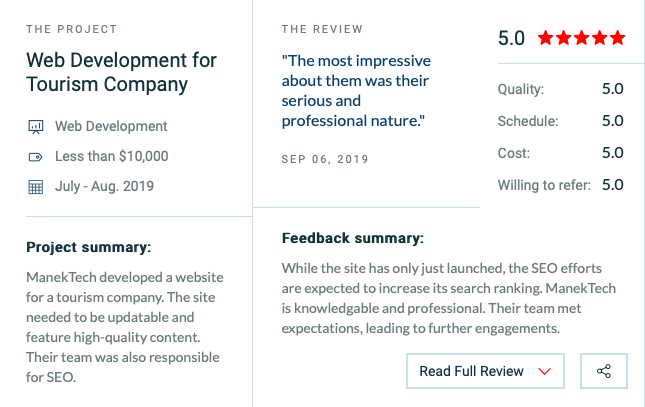Click the Schedule rating row
The height and width of the screenshot is (407, 645).
(x=561, y=121)
